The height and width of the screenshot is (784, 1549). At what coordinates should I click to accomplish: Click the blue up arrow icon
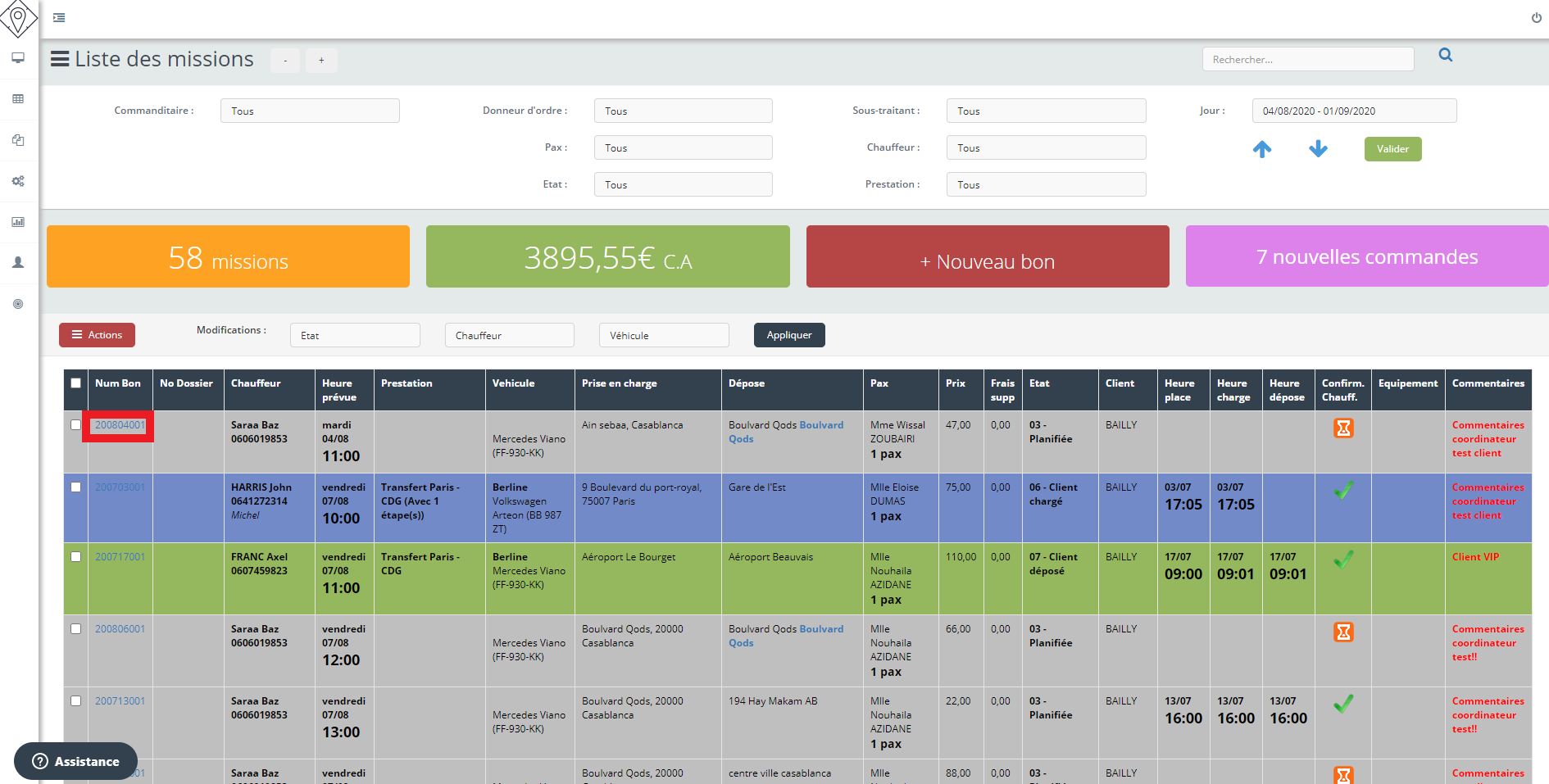(1262, 149)
